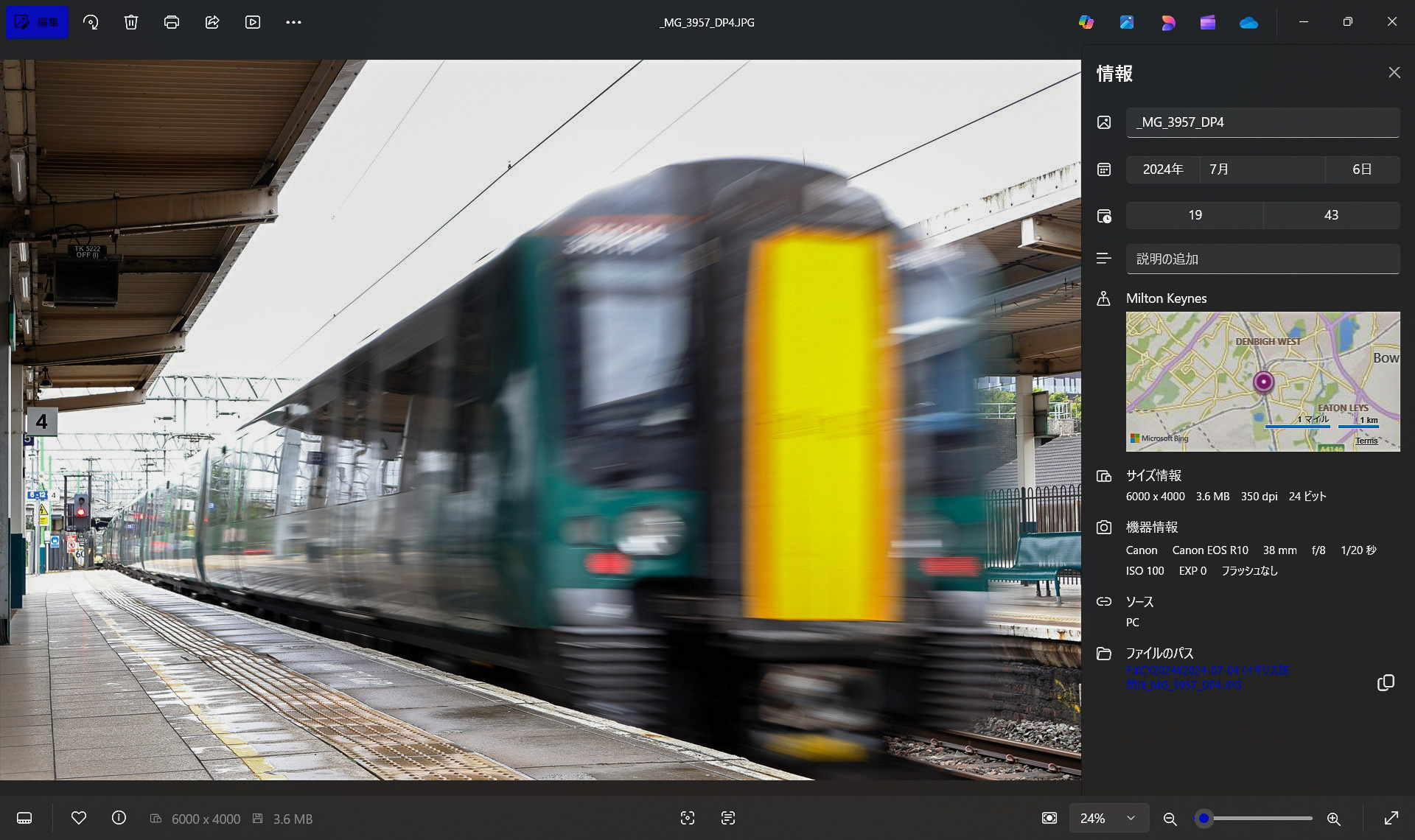Toggle the filmstrip view icon
Image resolution: width=1415 pixels, height=840 pixels.
click(x=24, y=818)
